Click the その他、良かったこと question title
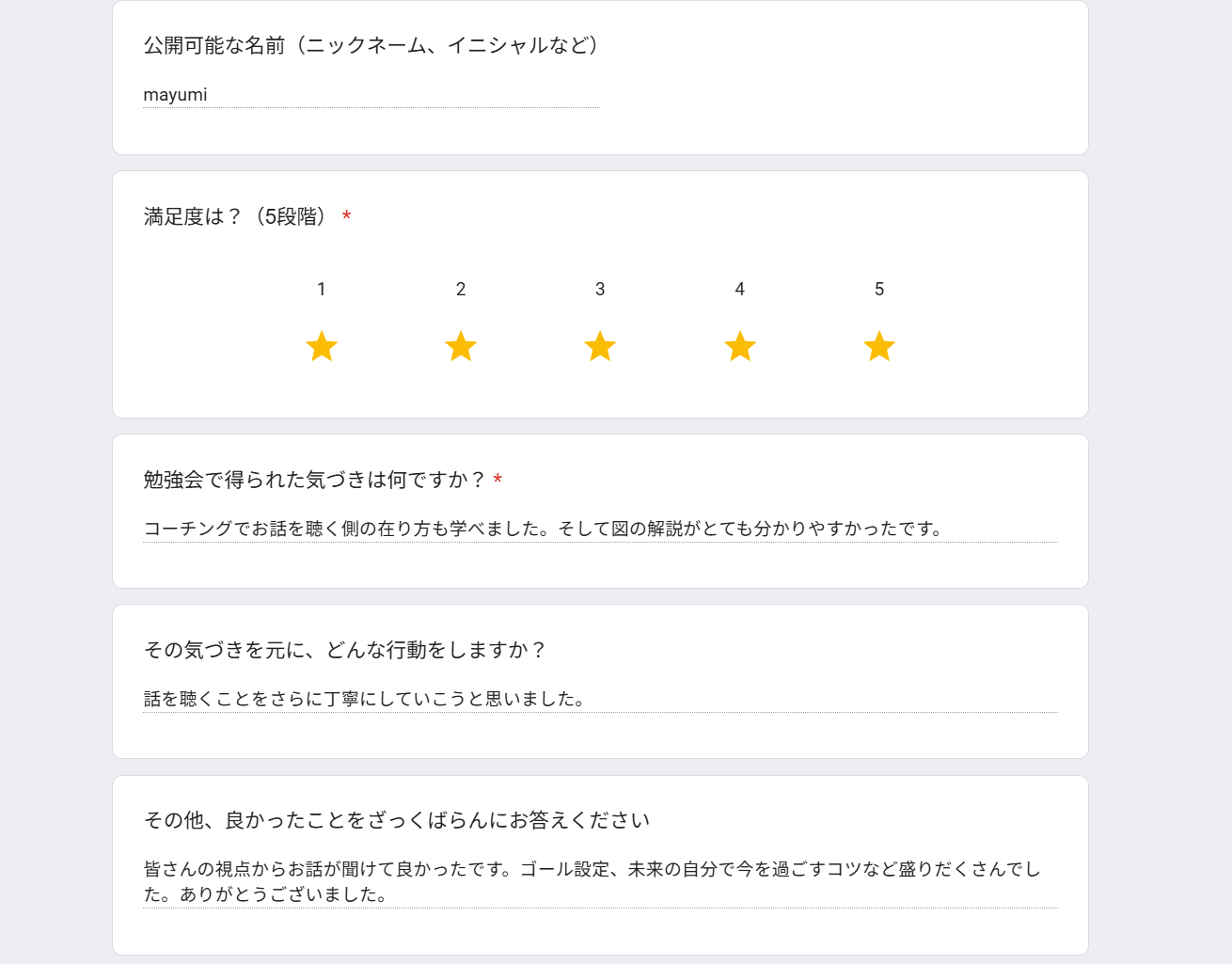Viewport: 1232px width, 964px height. point(397,820)
